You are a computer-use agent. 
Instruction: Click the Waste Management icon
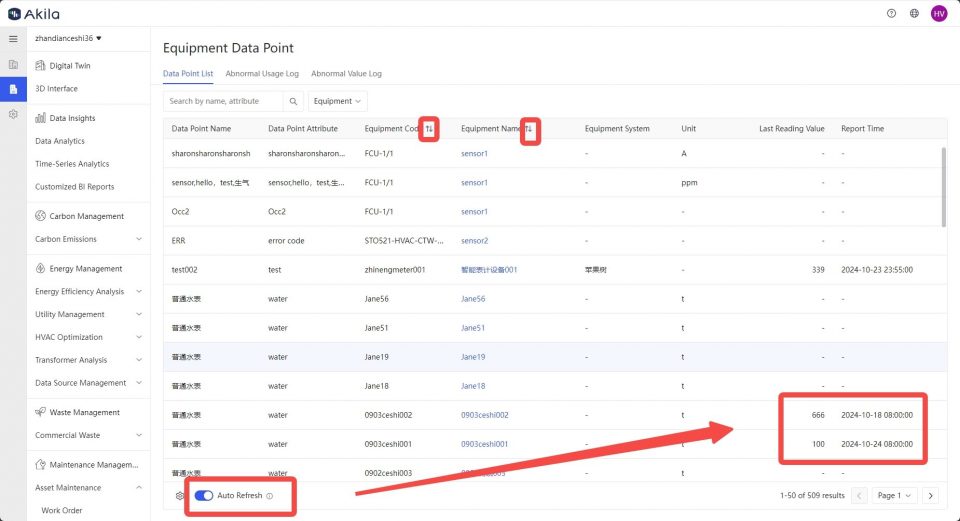(x=40, y=412)
